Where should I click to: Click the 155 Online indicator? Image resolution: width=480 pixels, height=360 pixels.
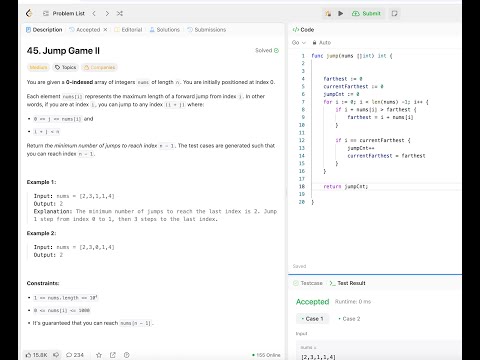pos(266,355)
